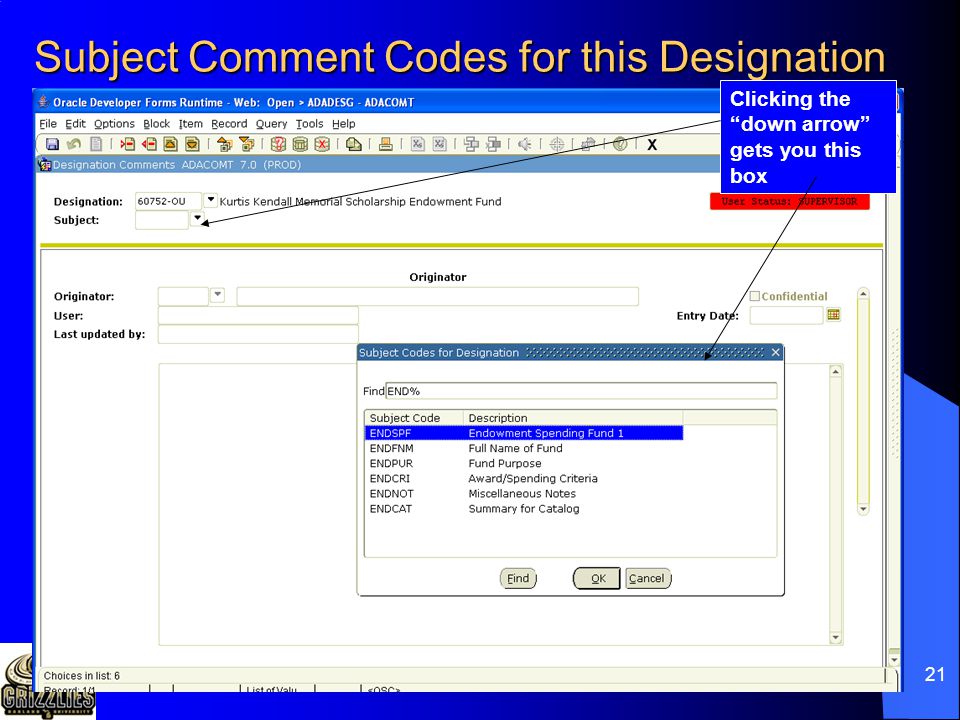The width and height of the screenshot is (960, 720).
Task: Click the Execute Query toolbar icon
Action: click(x=300, y=144)
